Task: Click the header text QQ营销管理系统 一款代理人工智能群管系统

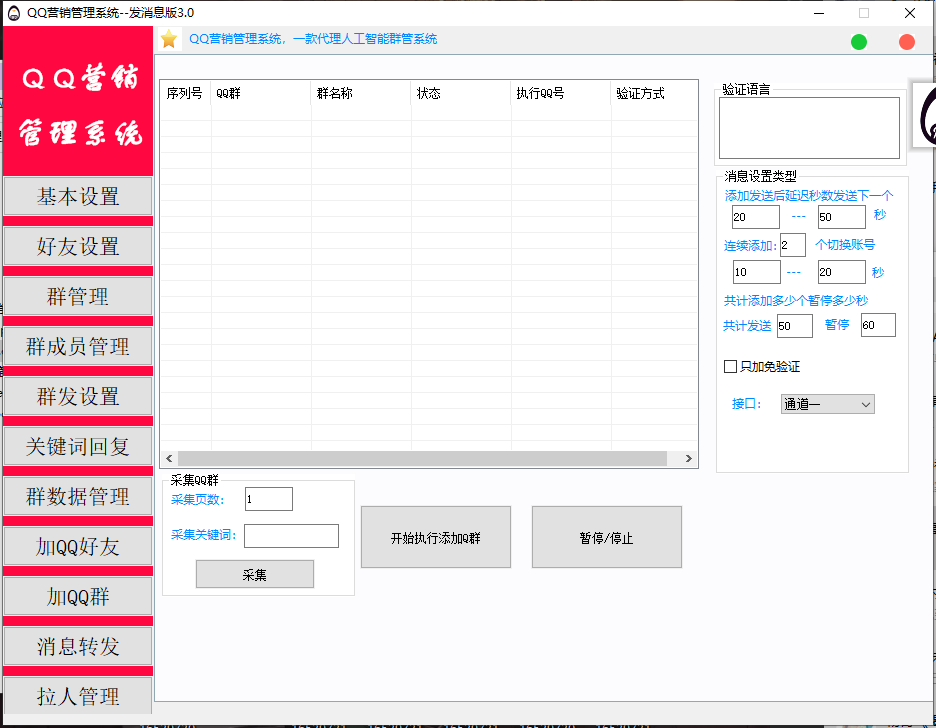Action: (313, 39)
